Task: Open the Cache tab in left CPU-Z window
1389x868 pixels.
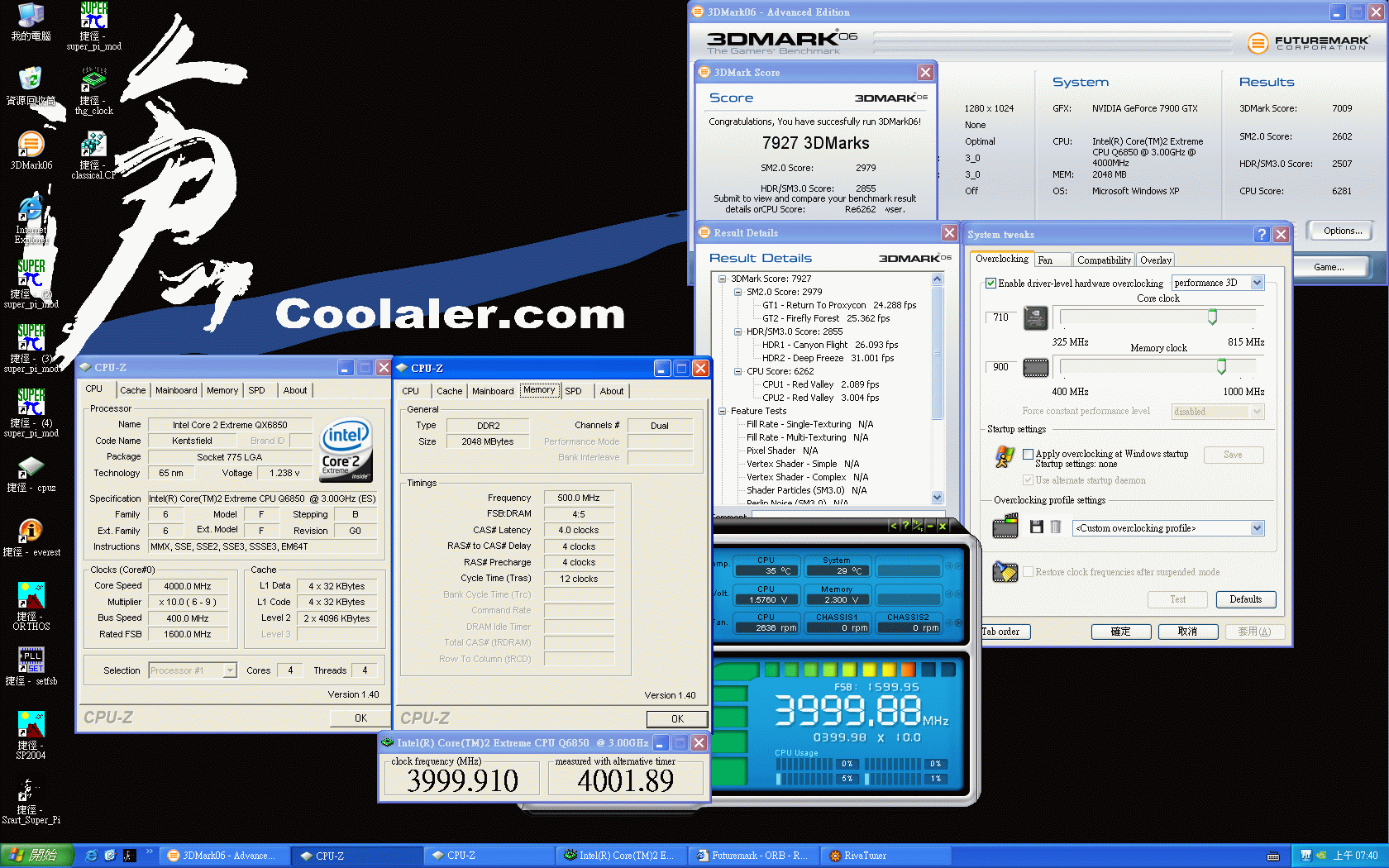Action: [132, 390]
